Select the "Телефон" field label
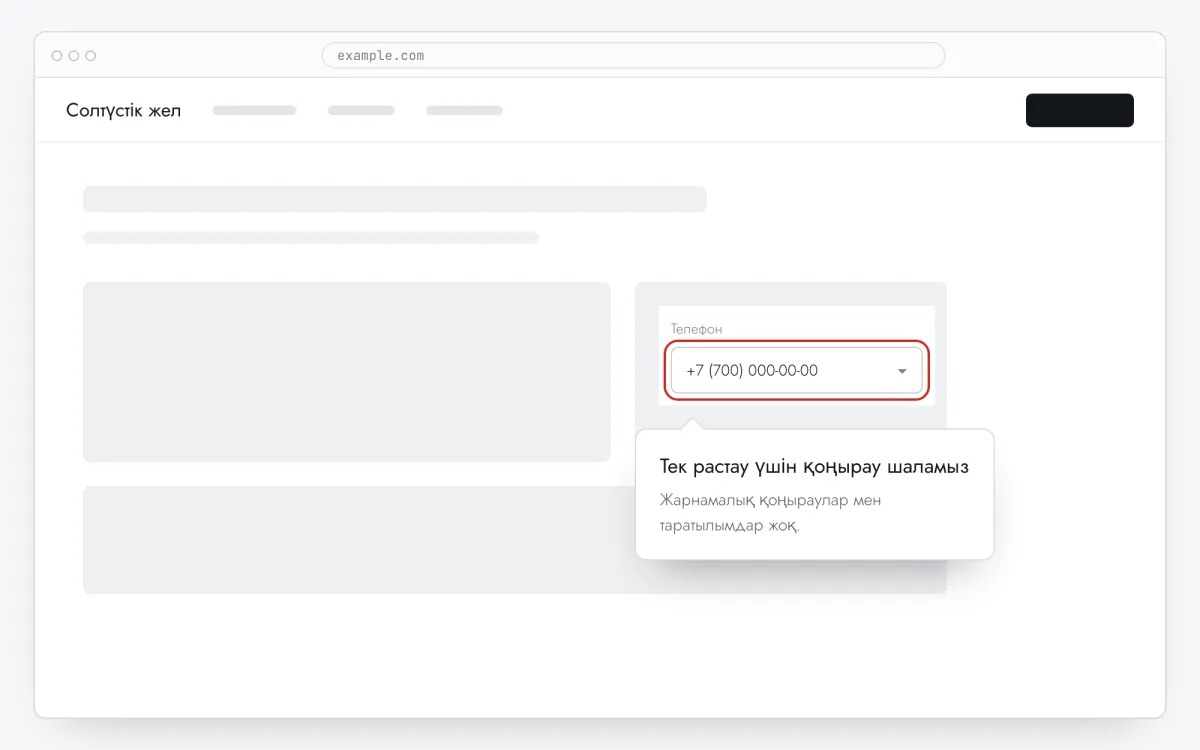This screenshot has height=750, width=1200. tap(696, 329)
